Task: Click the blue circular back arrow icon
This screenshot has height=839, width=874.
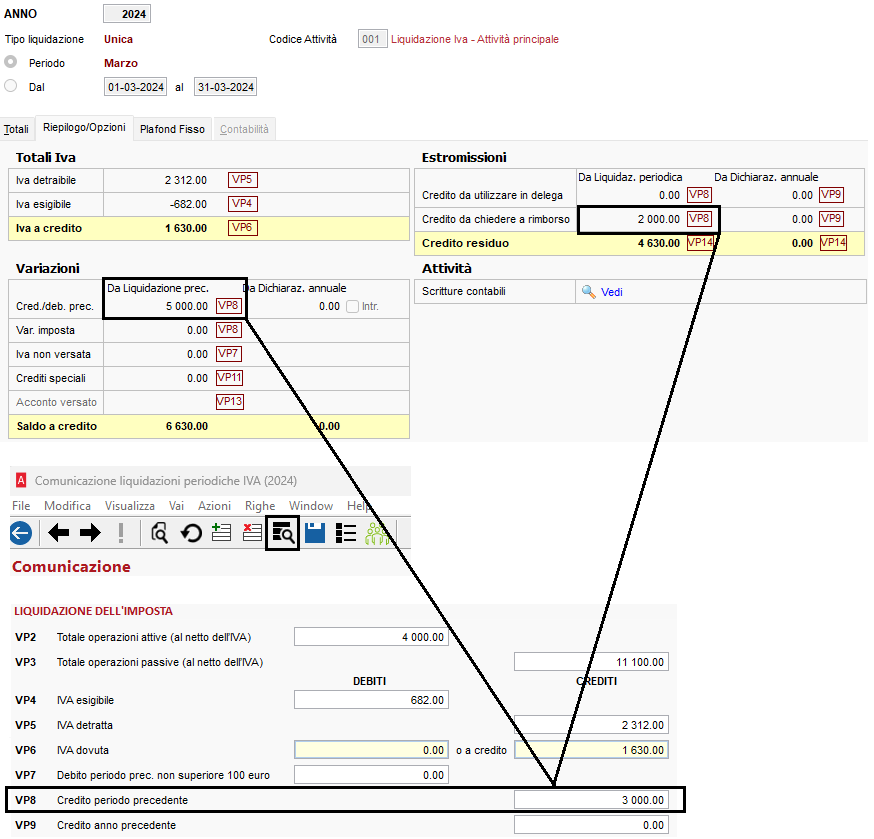Action: [x=21, y=533]
